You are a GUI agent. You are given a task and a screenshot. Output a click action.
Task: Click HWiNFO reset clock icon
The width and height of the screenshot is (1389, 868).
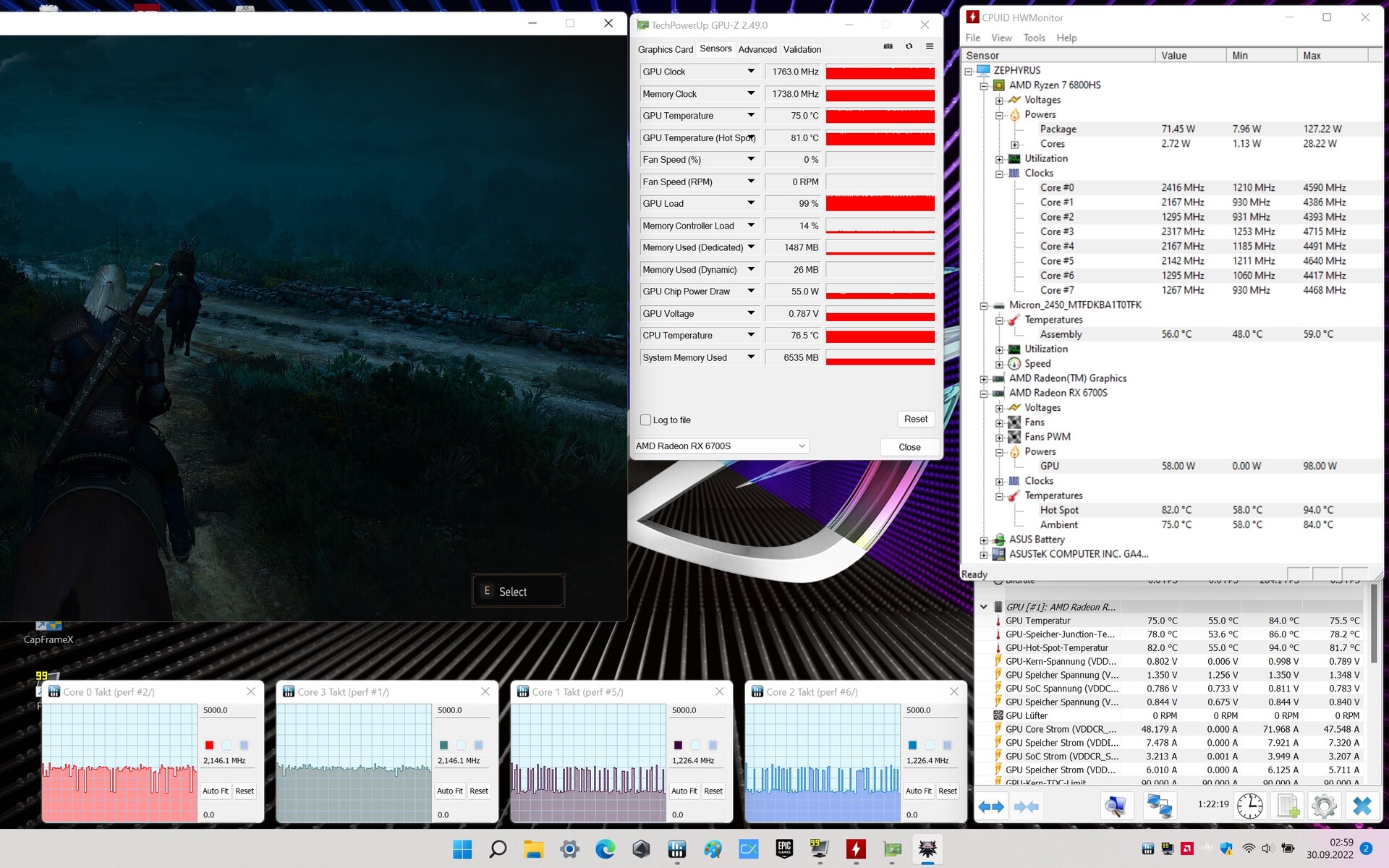click(x=1249, y=806)
